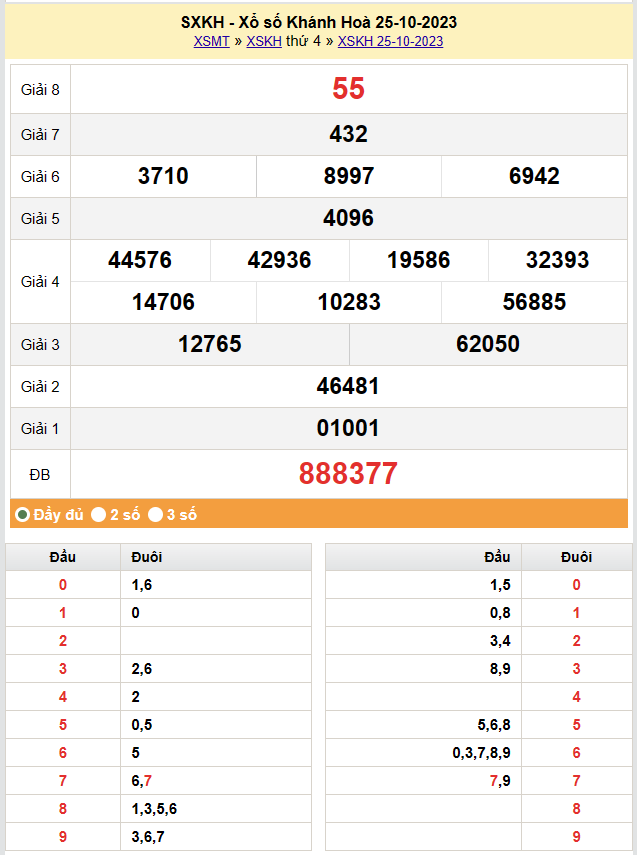Select the Giải 6 number 8997
This screenshot has height=855, width=637.
pyautogui.click(x=348, y=176)
